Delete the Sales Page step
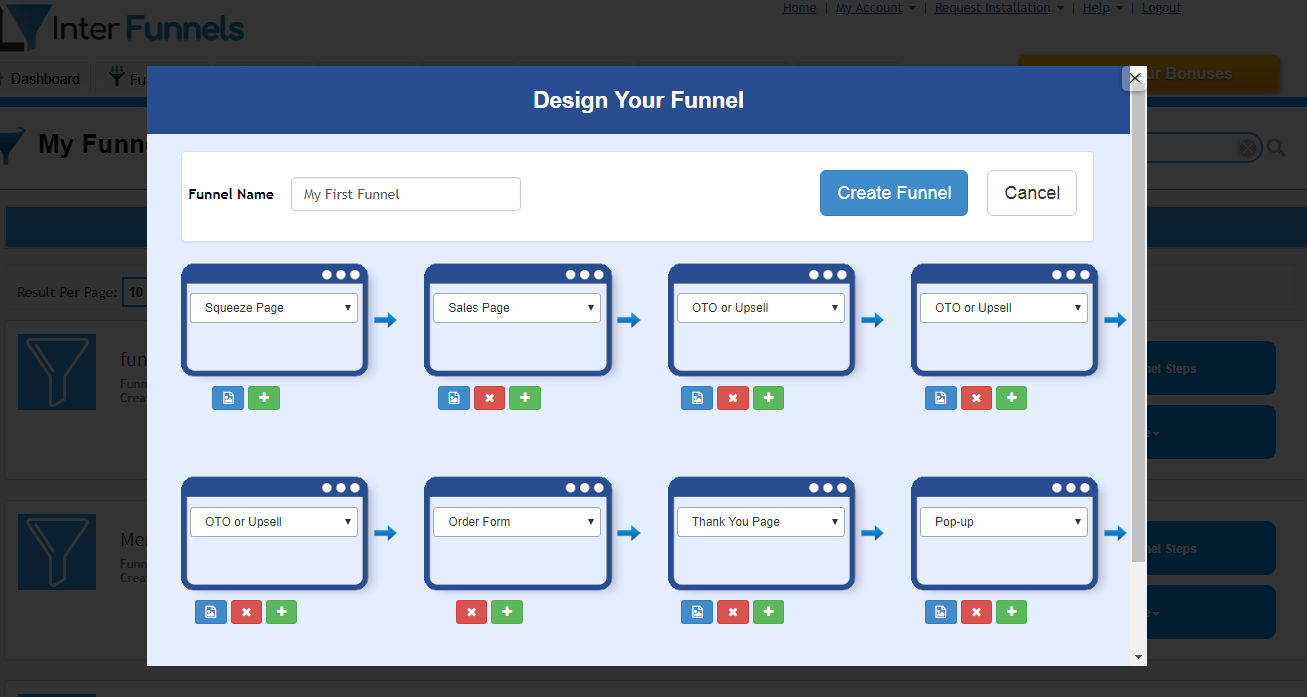 (489, 398)
